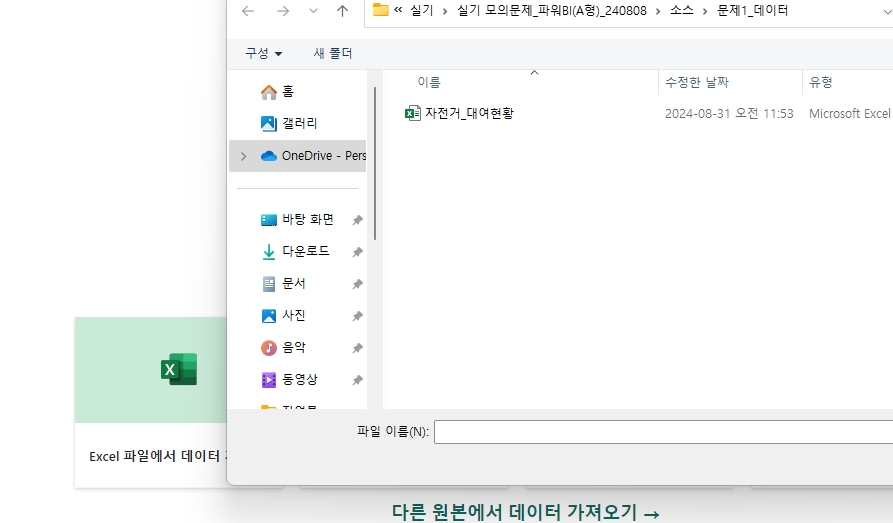893x523 pixels.
Task: Sort files by 유형 column header
Action: 821,82
